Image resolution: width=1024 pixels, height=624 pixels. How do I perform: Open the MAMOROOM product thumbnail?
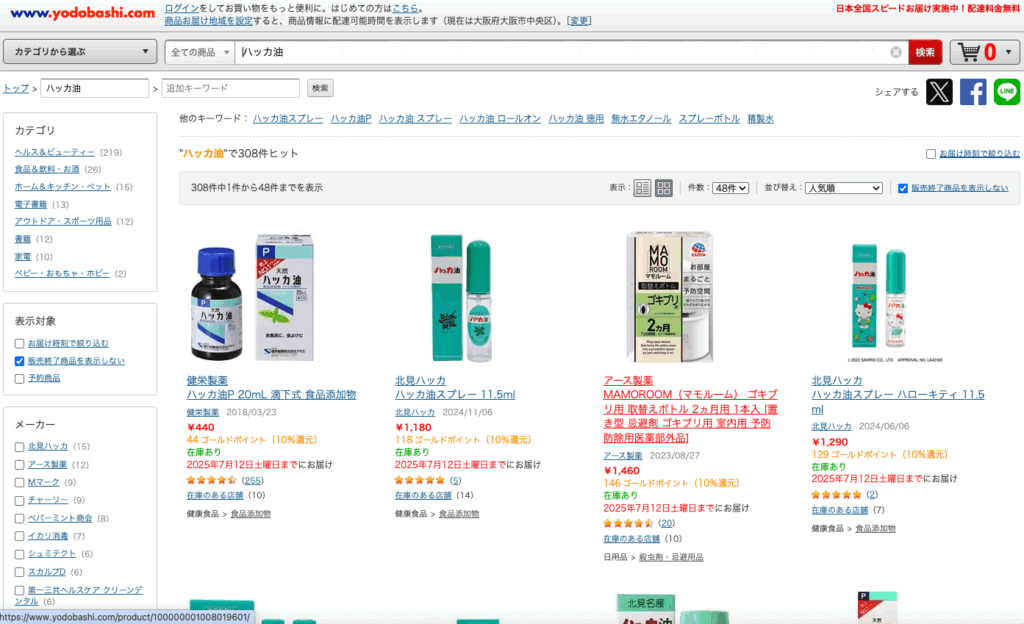coord(670,296)
